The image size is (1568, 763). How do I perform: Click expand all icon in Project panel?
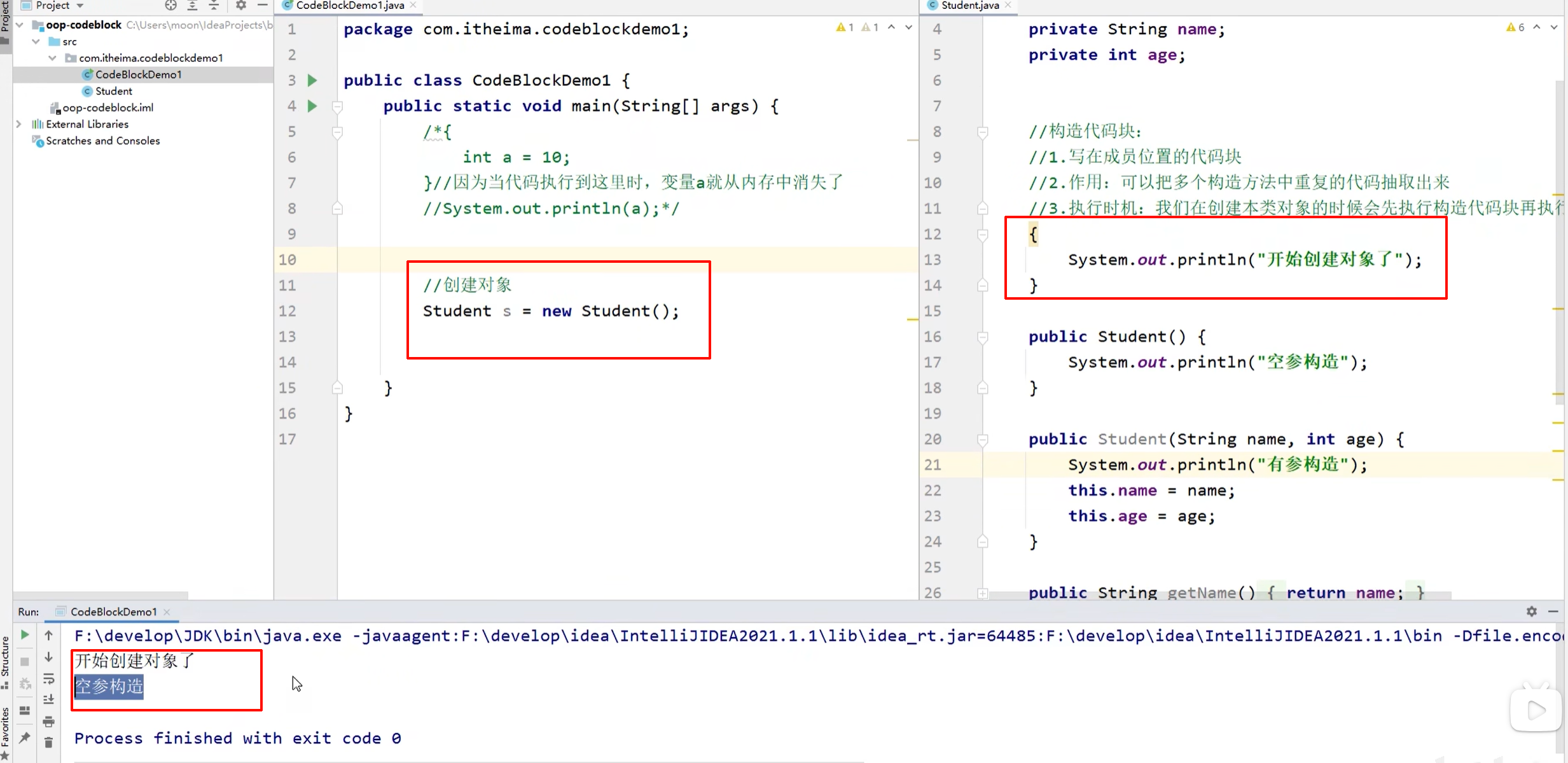[x=192, y=6]
